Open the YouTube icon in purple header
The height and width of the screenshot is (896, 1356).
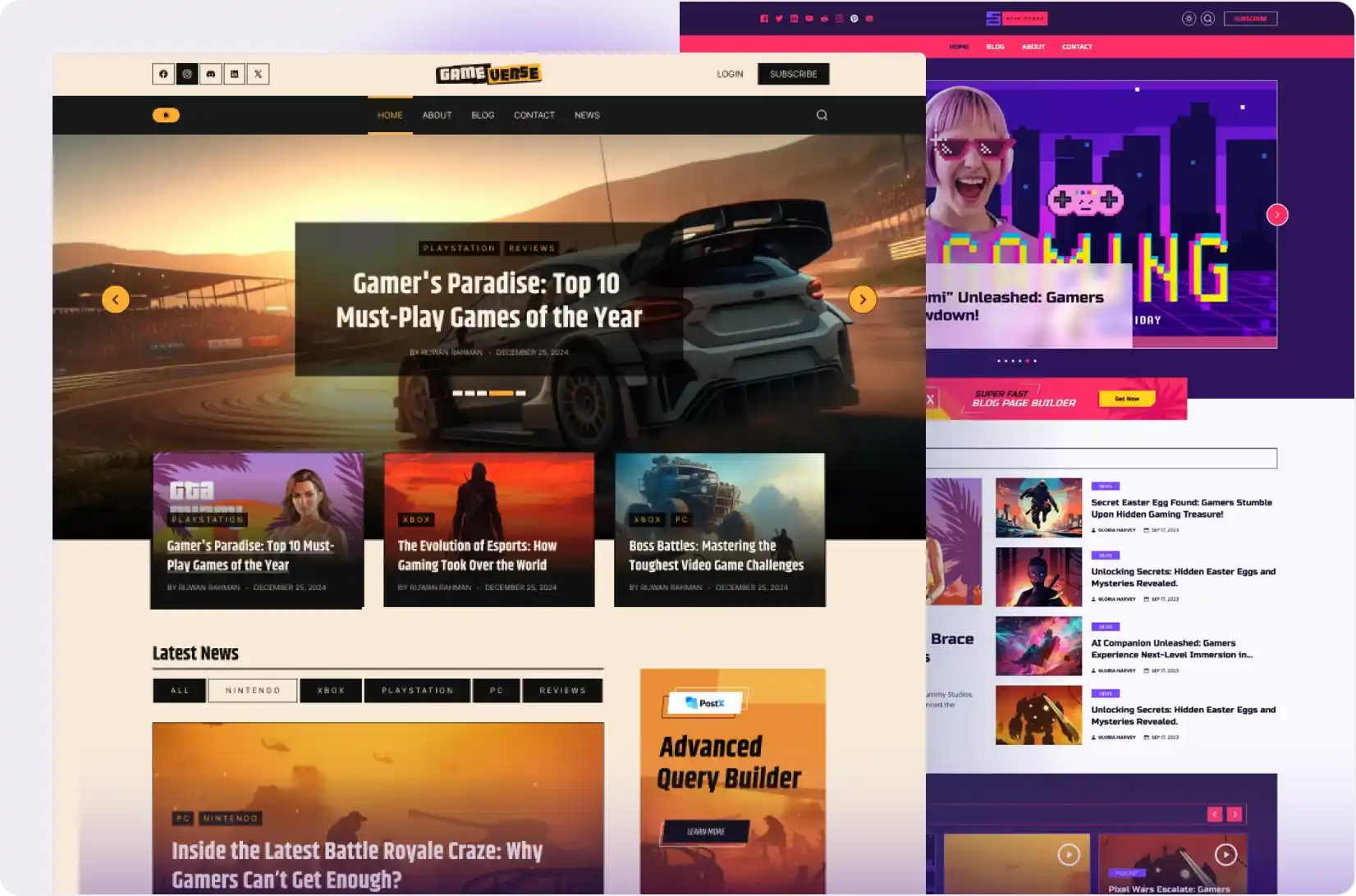pos(809,19)
